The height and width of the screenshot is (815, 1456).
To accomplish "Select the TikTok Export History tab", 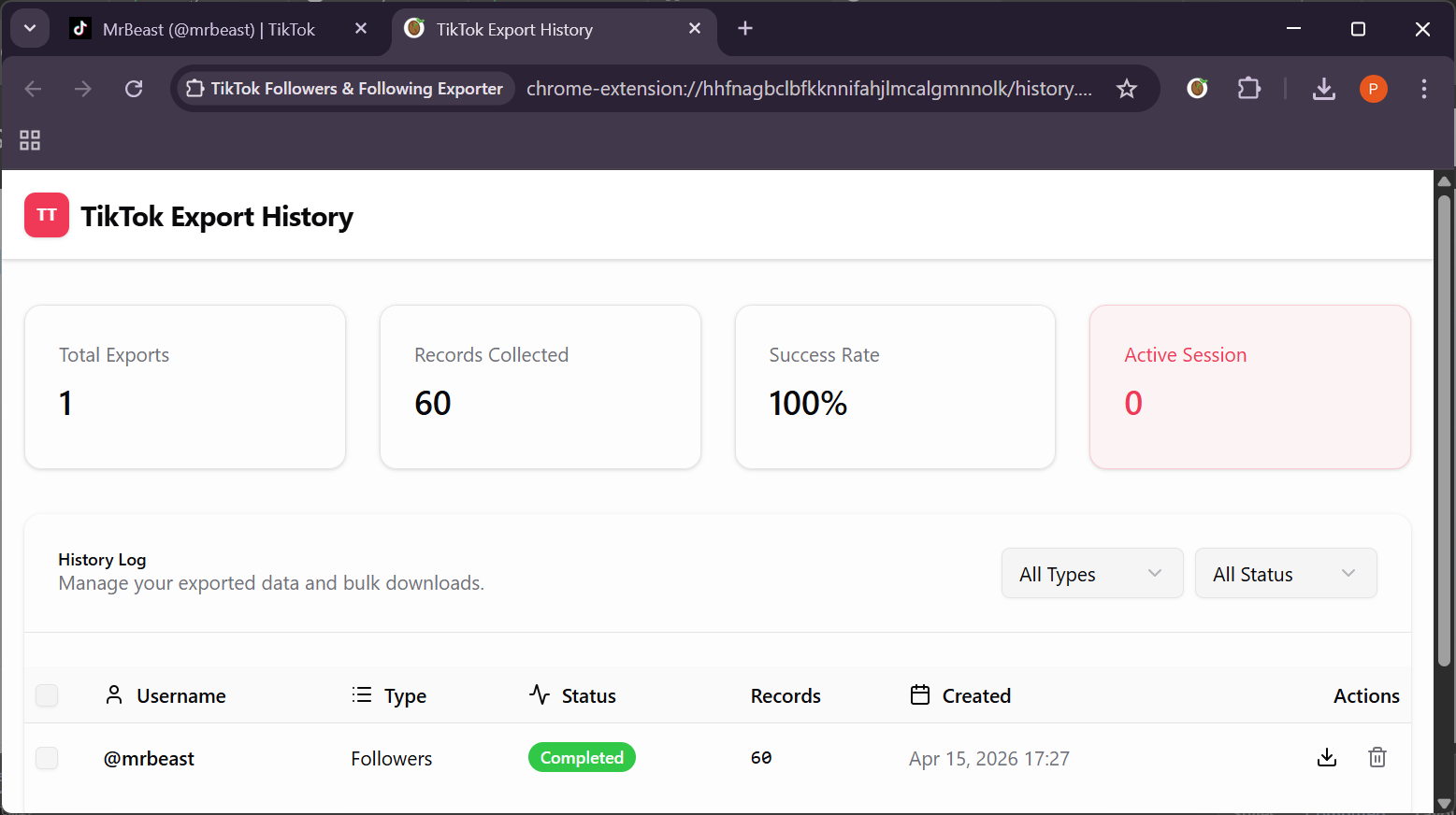I will pyautogui.click(x=554, y=29).
